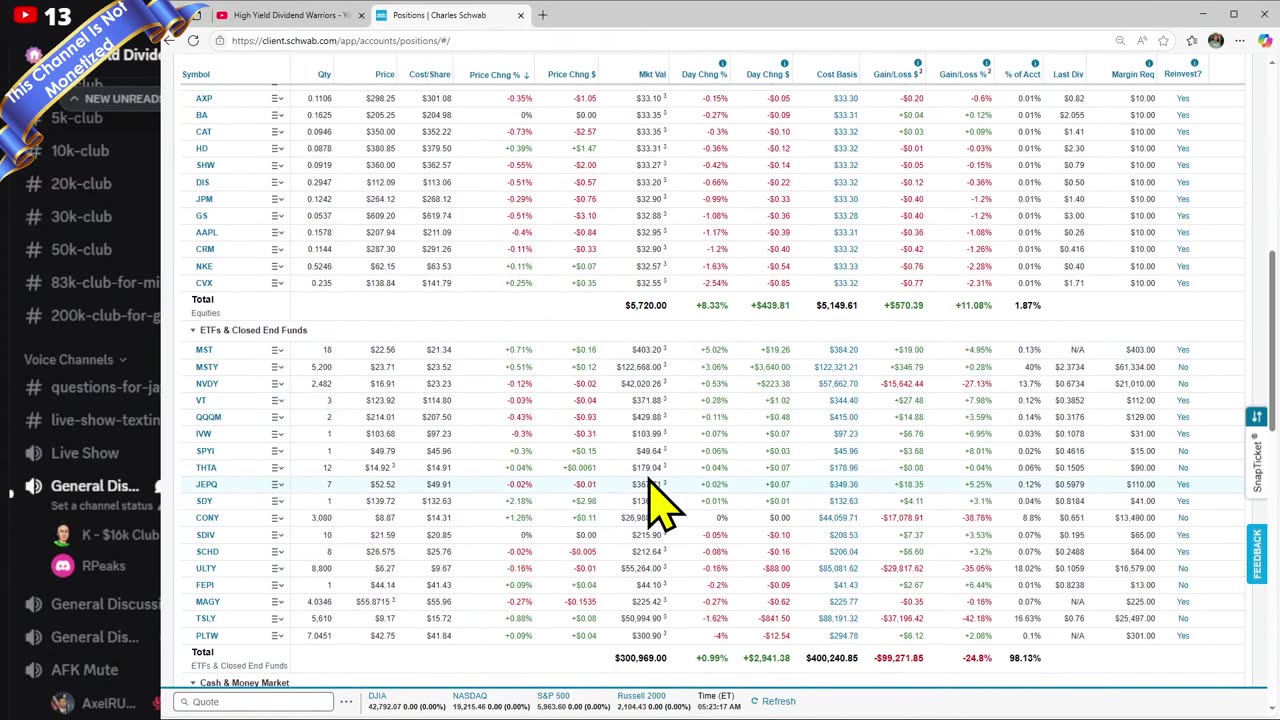Image resolution: width=1280 pixels, height=720 pixels.
Task: Focus the browser address bar URL
Action: tap(341, 41)
